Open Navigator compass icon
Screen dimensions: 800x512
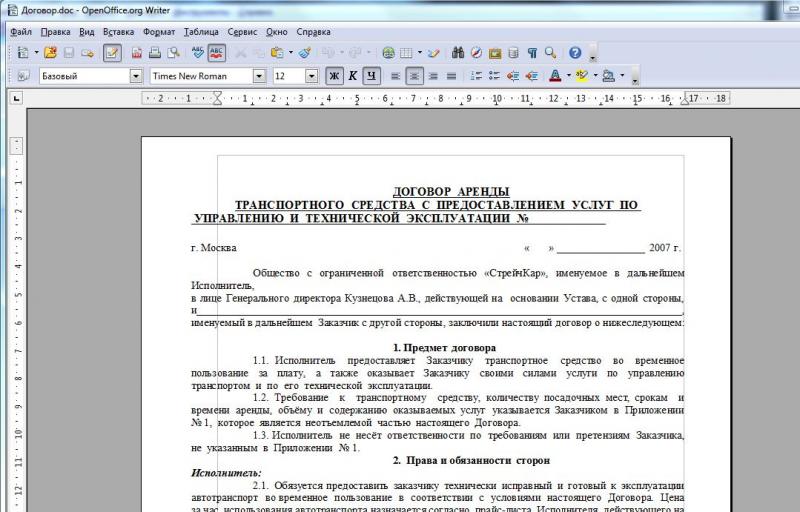click(x=477, y=53)
